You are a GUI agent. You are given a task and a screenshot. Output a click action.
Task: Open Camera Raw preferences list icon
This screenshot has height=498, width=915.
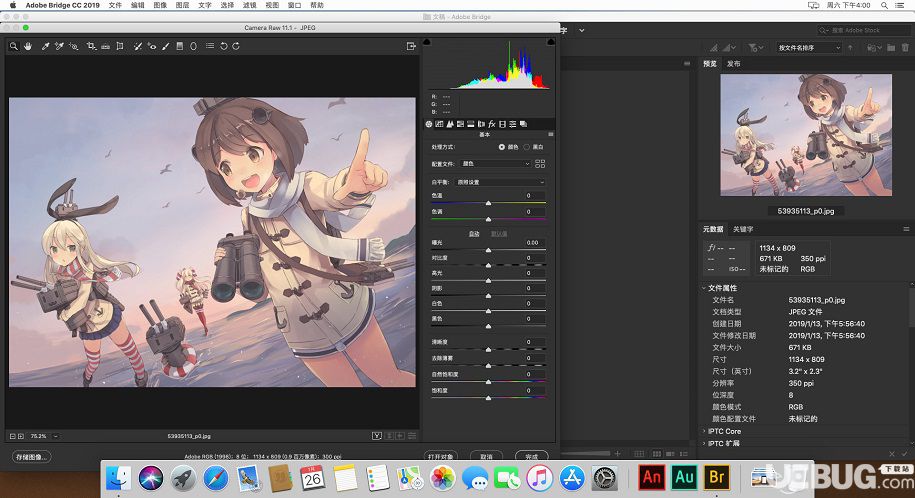(x=209, y=46)
